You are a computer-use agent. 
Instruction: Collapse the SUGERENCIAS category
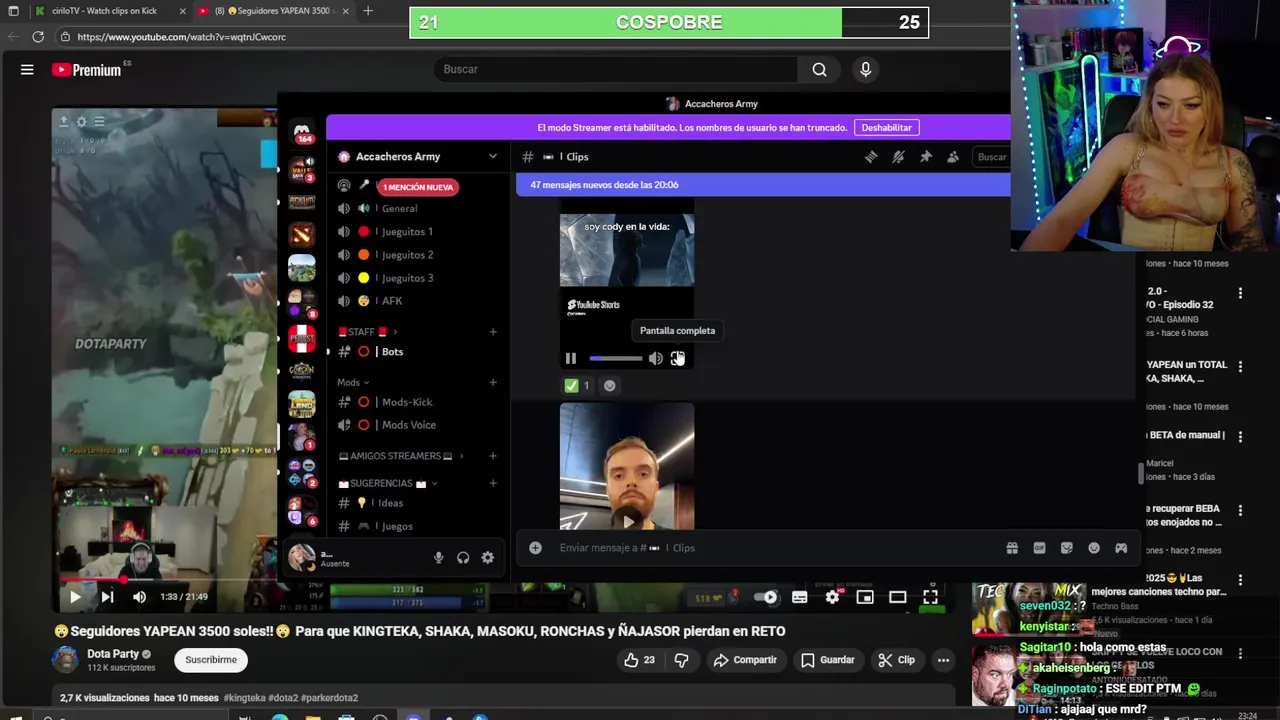point(388,483)
